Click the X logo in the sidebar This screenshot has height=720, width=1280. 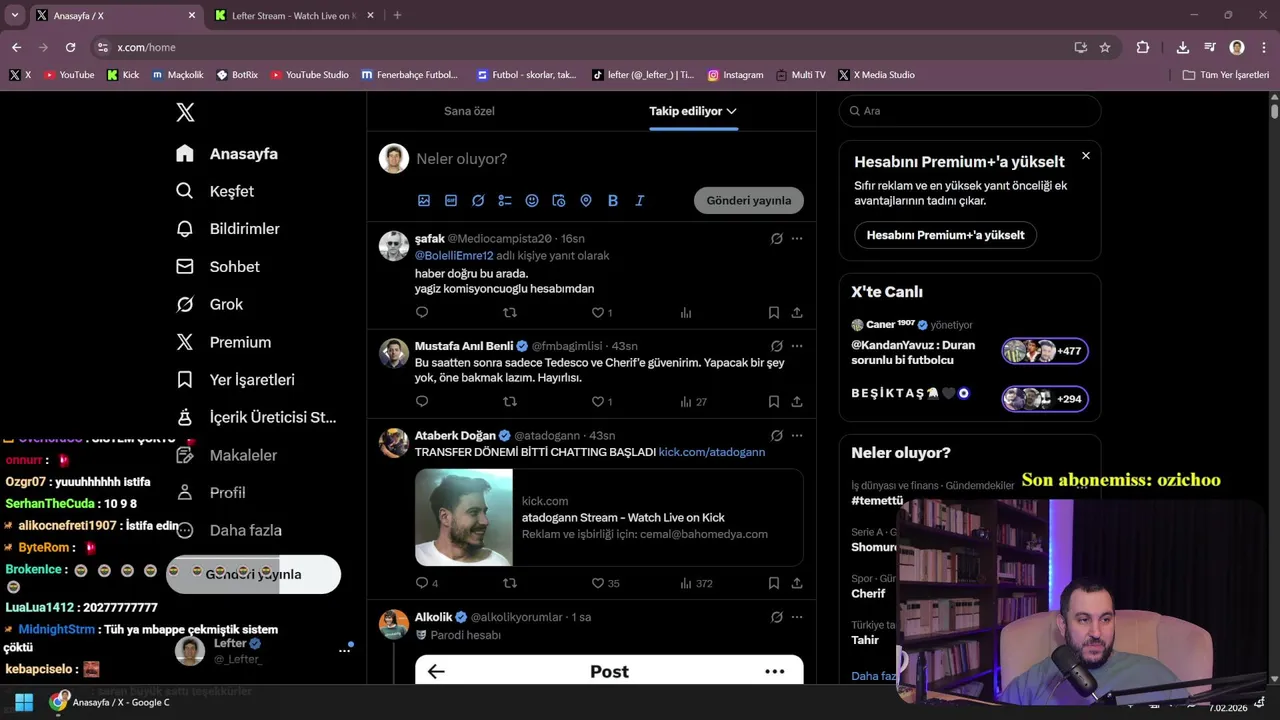185,112
